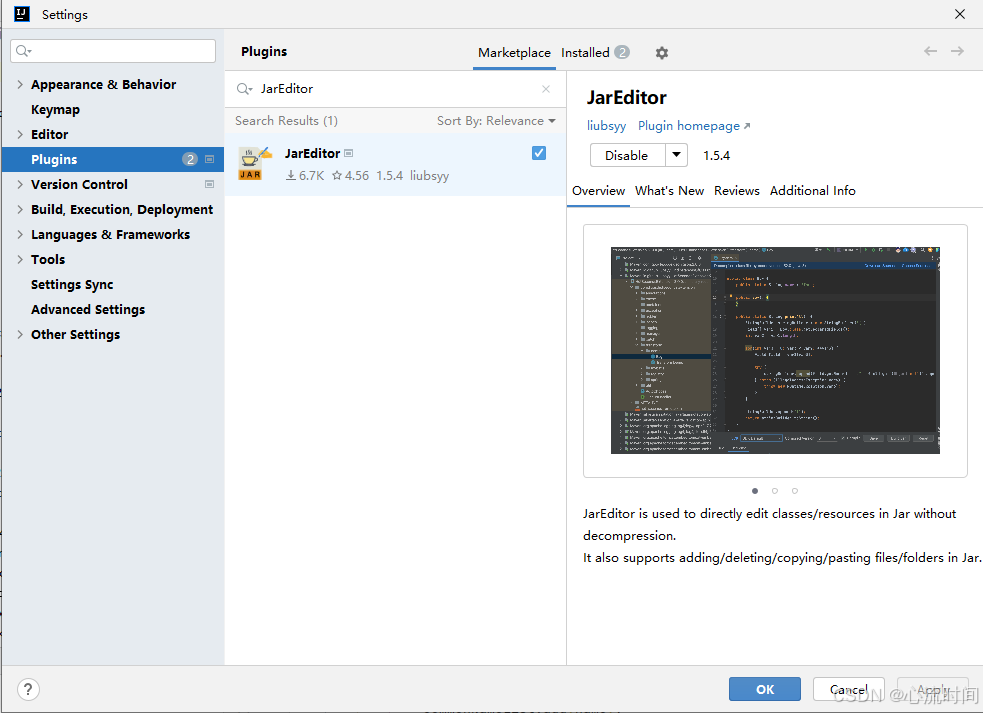Select Keymap in settings tree
Screen dimensions: 983x713
[x=55, y=109]
